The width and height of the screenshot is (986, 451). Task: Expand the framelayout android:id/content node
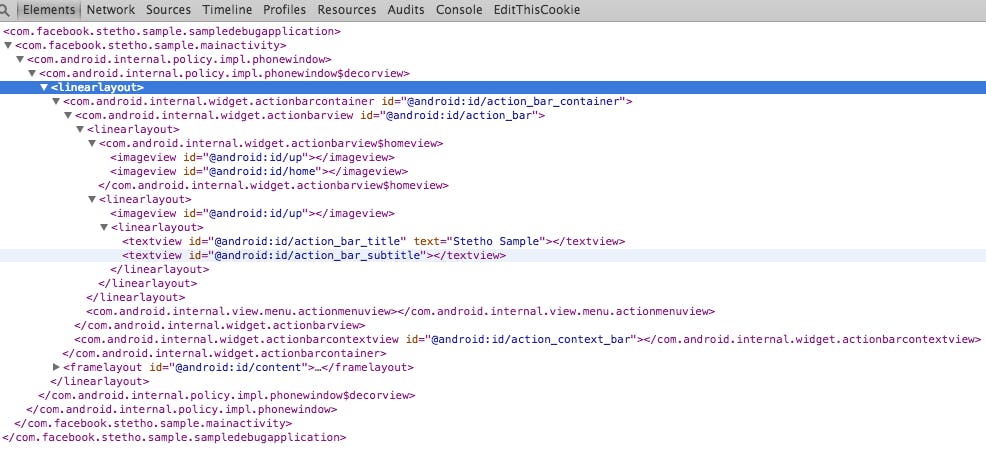coord(56,367)
